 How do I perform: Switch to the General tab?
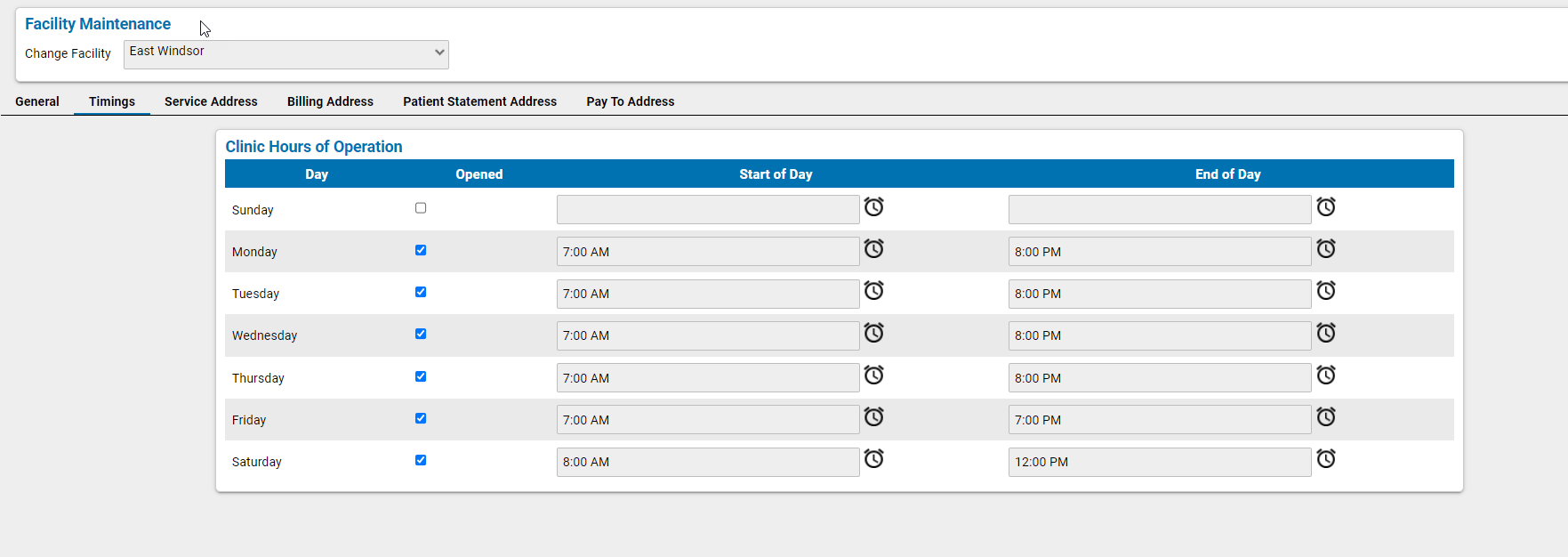[36, 101]
